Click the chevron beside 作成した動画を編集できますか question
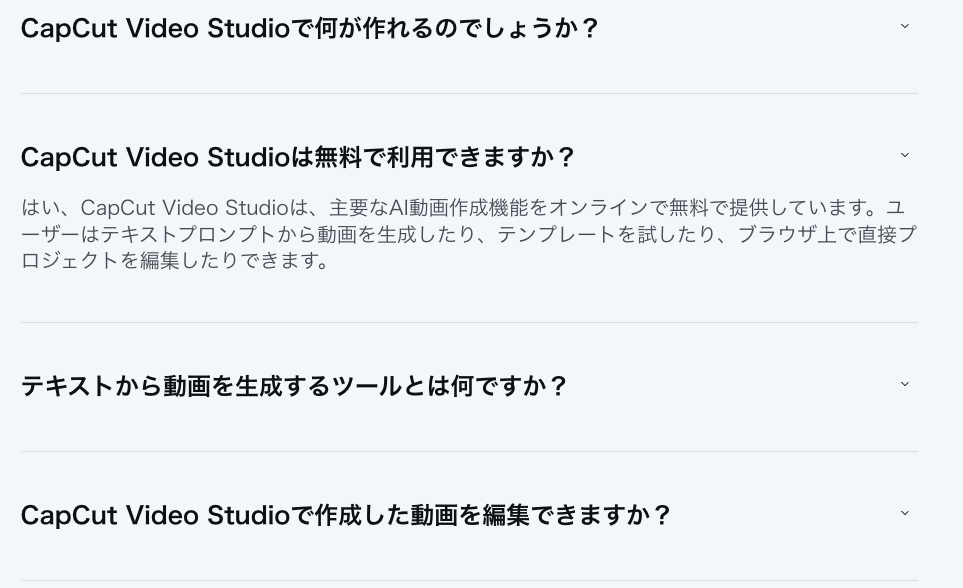Image resolution: width=963 pixels, height=588 pixels. pyautogui.click(x=904, y=514)
